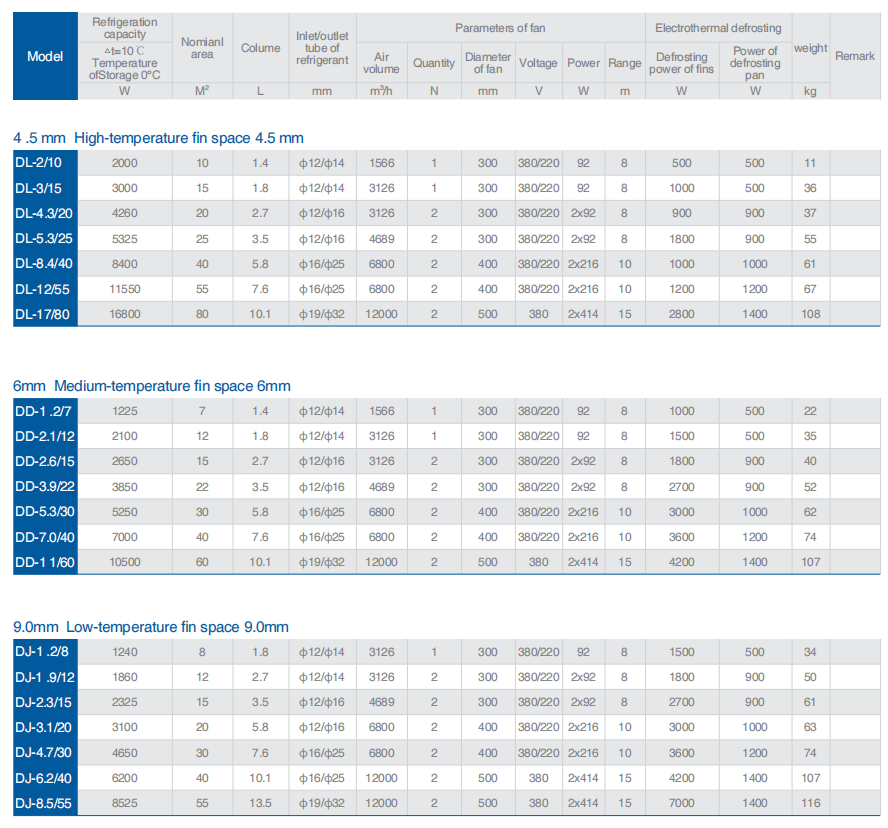Click the Low-temperature fin space 9.0mm heading
888x828 pixels.
tap(151, 627)
